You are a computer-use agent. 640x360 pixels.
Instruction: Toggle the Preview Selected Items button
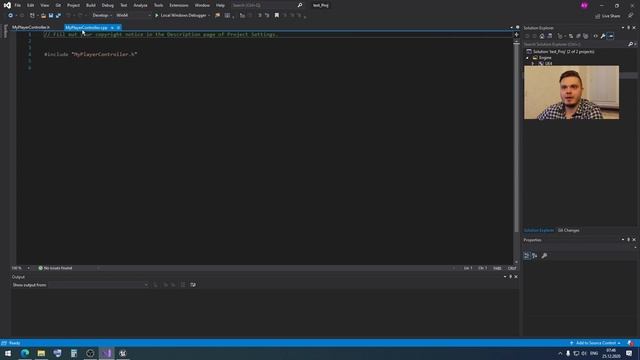click(611, 36)
